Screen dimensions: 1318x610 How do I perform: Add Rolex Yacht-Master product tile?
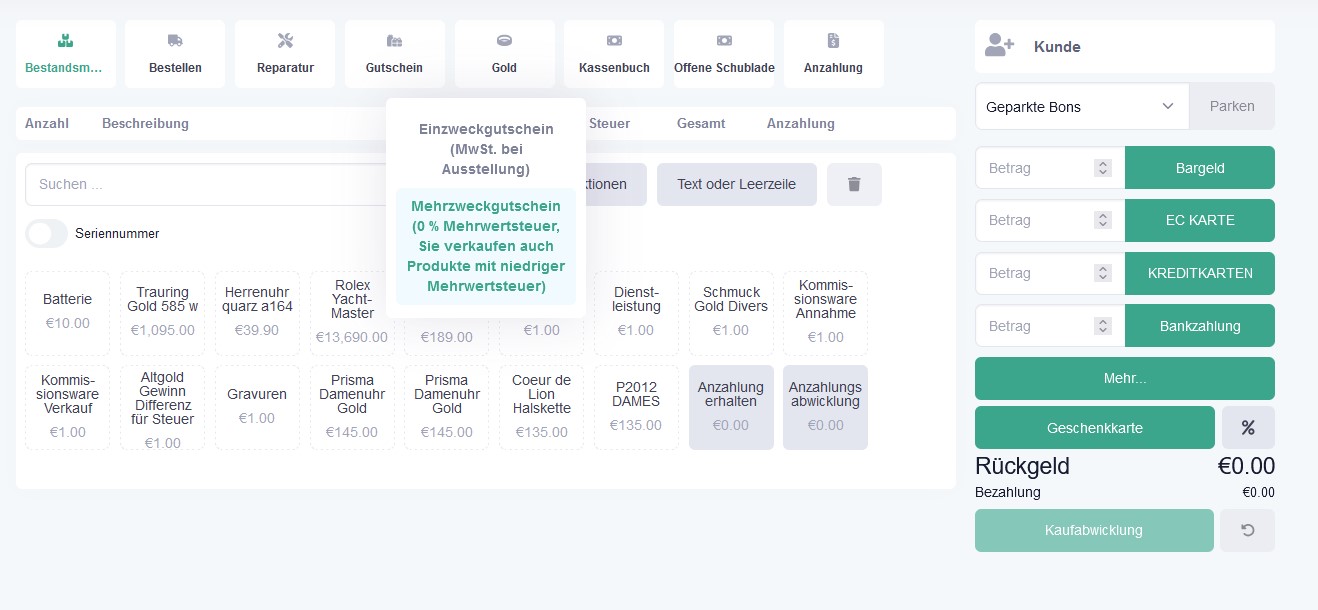tap(352, 313)
